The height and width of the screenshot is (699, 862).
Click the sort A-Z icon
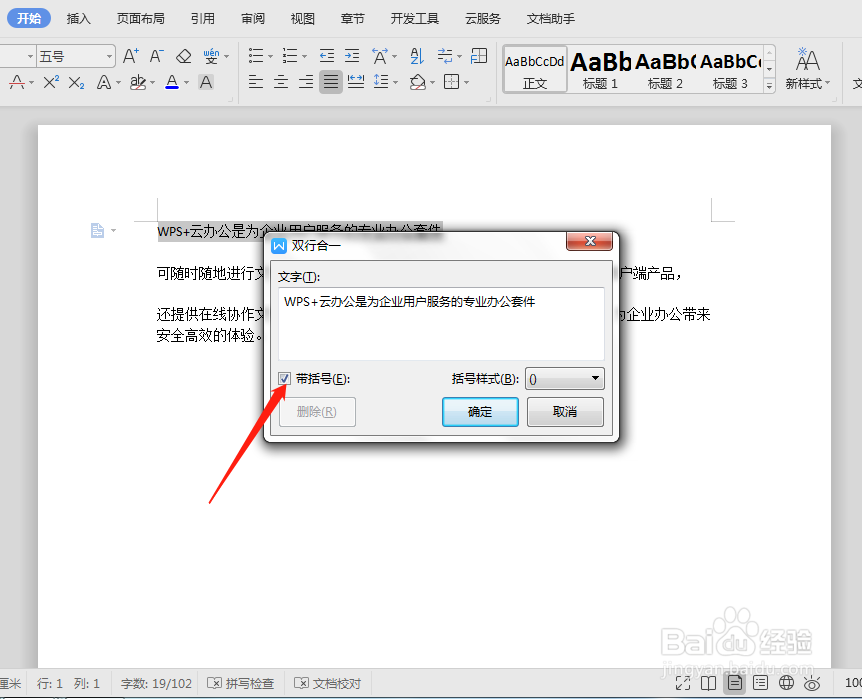tap(417, 56)
